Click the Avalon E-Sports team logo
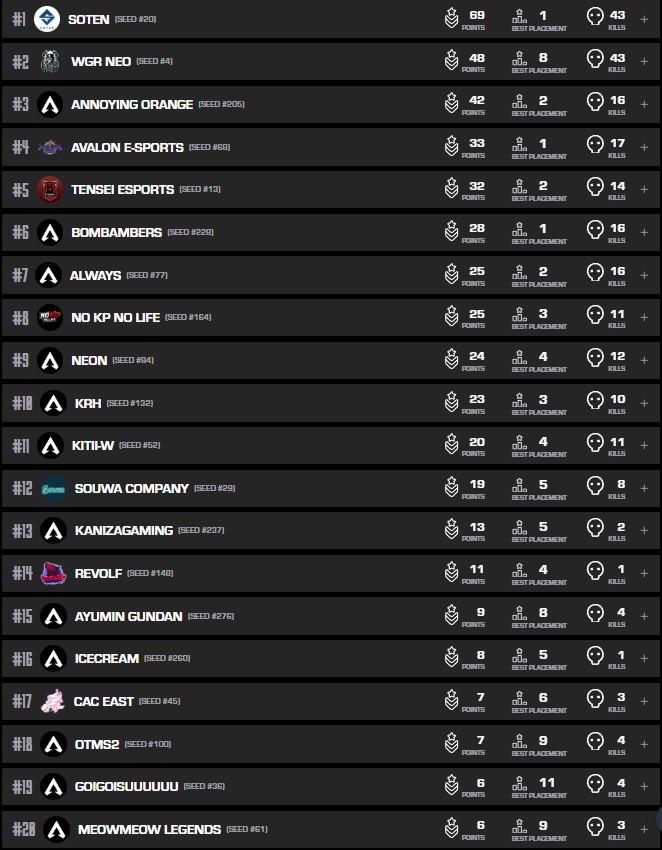 (x=50, y=147)
